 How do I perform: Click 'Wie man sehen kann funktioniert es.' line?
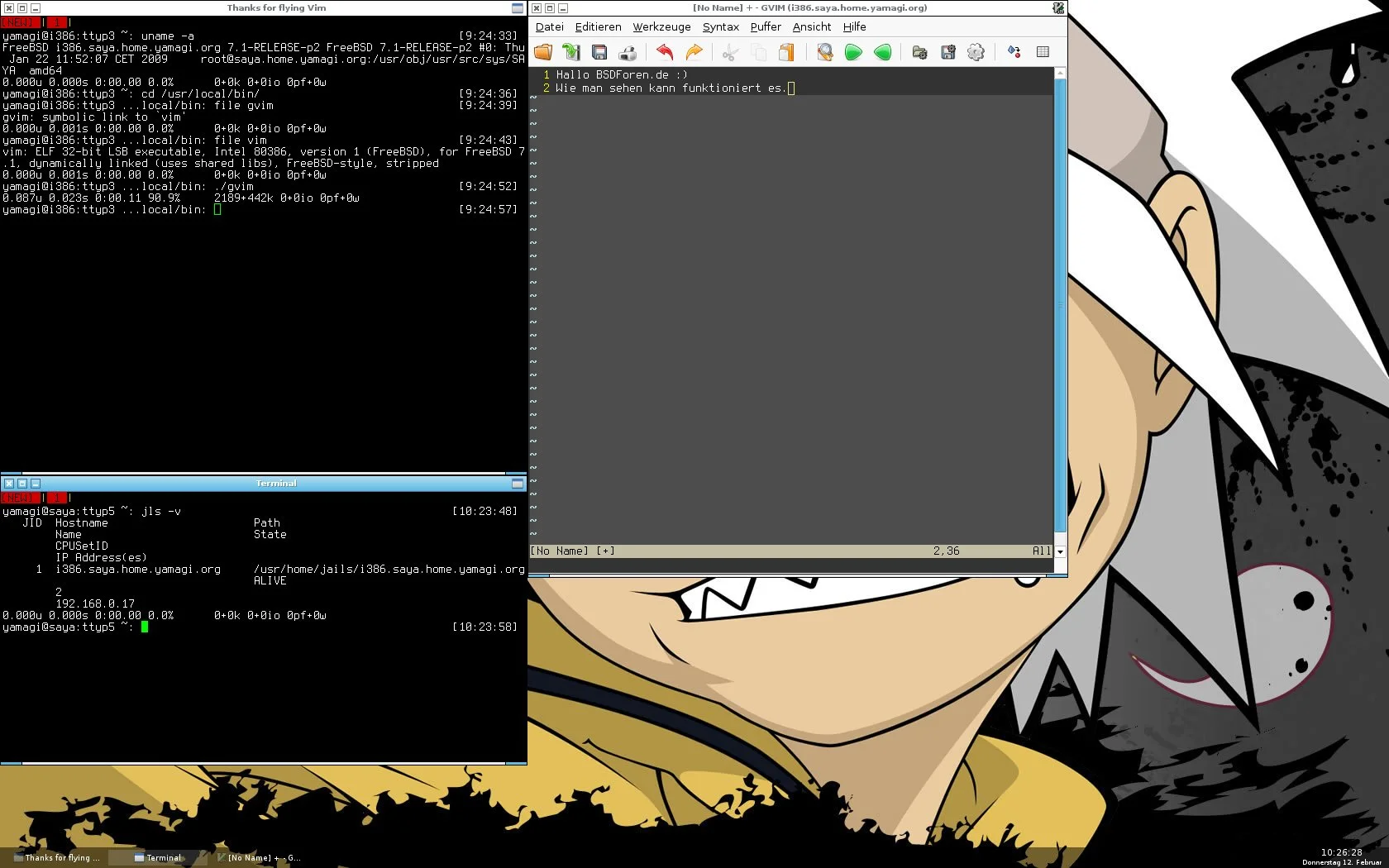tap(671, 88)
